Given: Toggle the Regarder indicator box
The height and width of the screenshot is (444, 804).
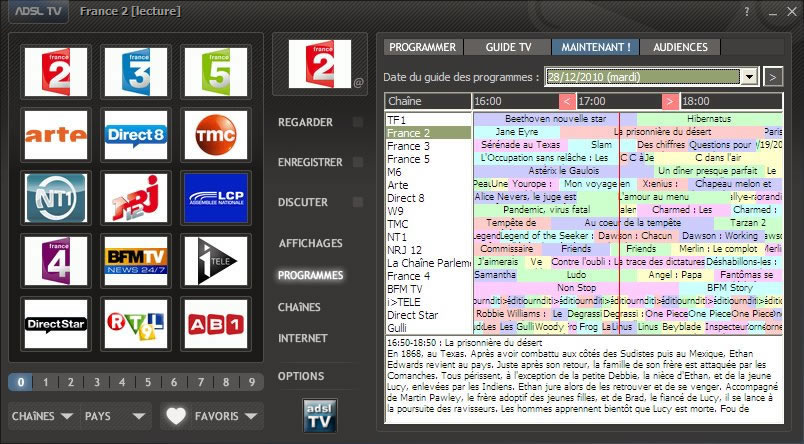Looking at the screenshot, I should pyautogui.click(x=358, y=122).
